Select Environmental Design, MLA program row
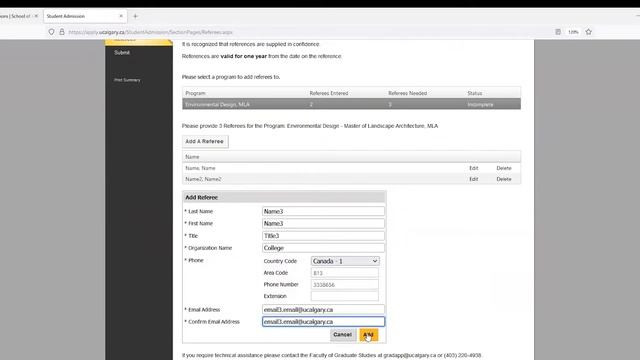 [351, 104]
